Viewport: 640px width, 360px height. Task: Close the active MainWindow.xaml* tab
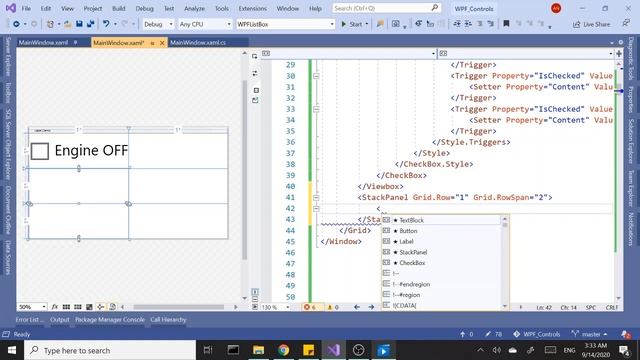click(x=162, y=42)
